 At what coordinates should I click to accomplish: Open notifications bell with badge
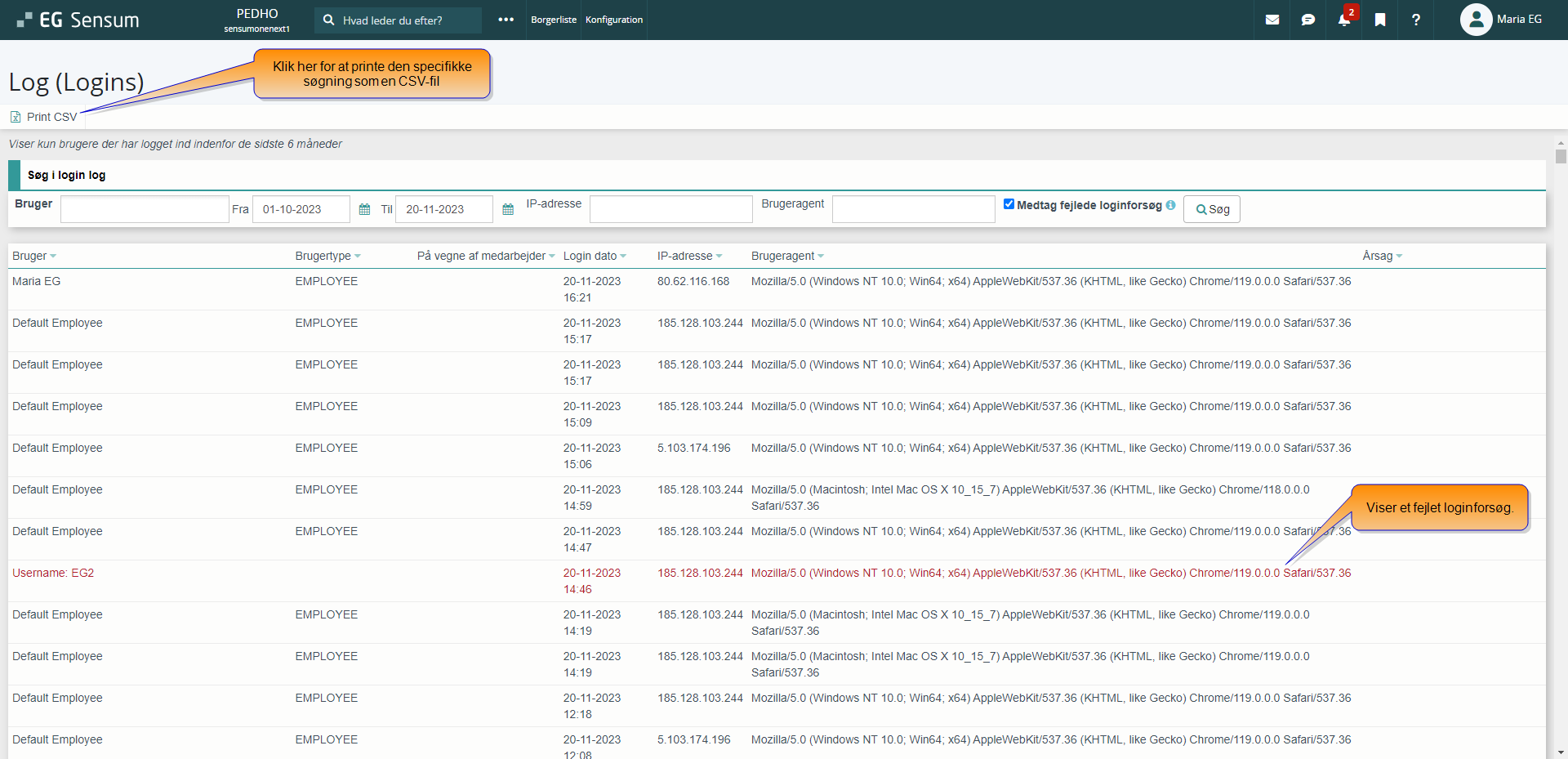point(1343,20)
